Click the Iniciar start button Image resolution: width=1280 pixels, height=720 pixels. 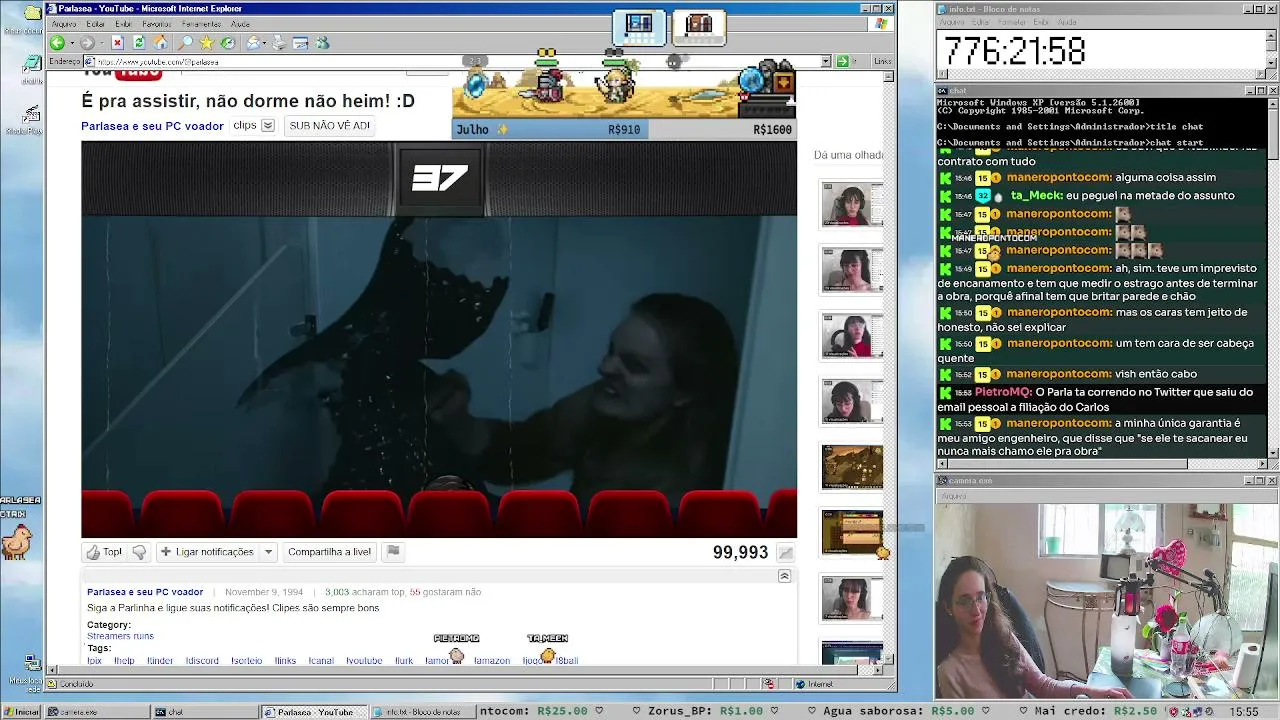(x=21, y=712)
